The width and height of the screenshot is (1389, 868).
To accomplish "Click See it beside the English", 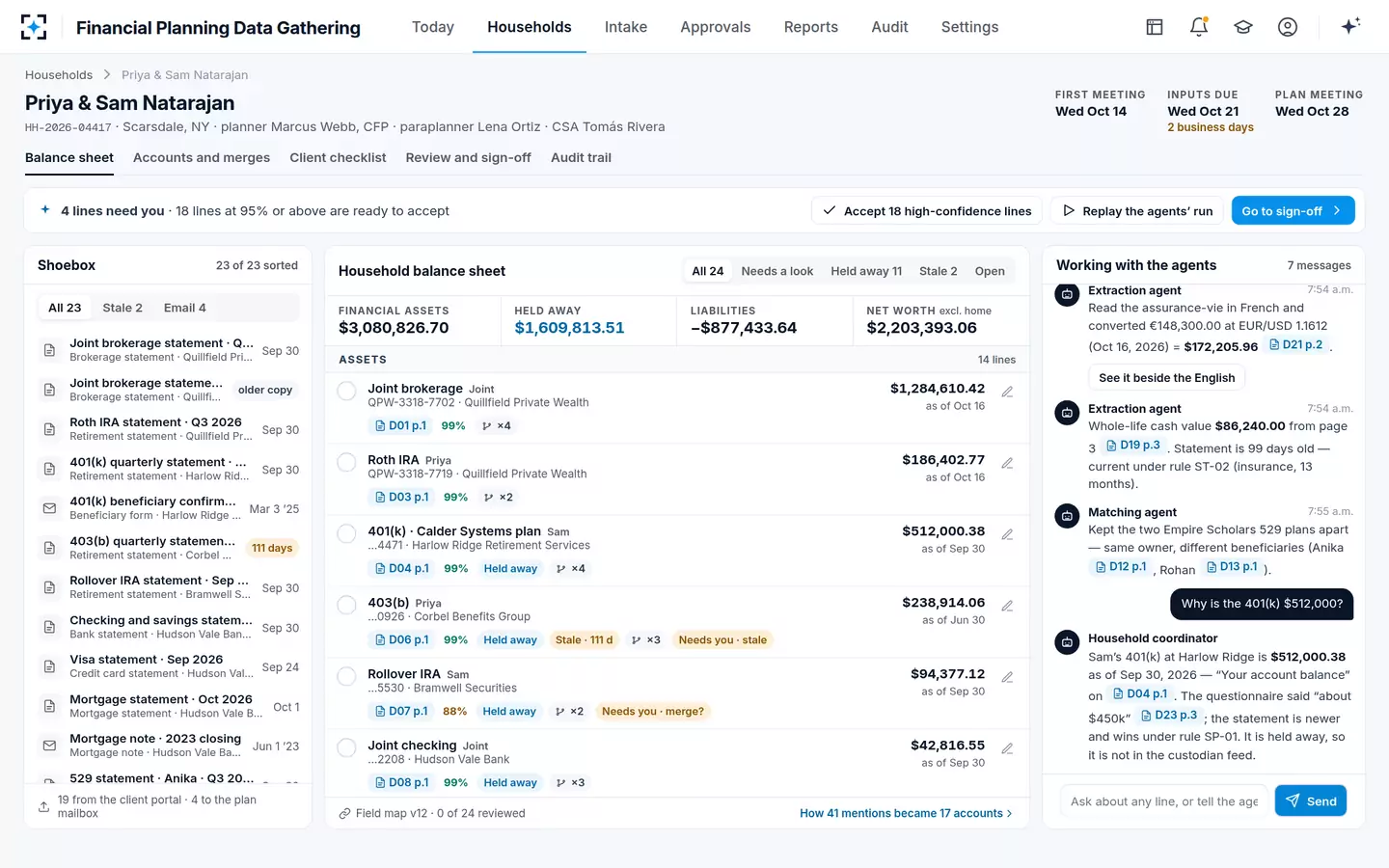I will pos(1166,377).
